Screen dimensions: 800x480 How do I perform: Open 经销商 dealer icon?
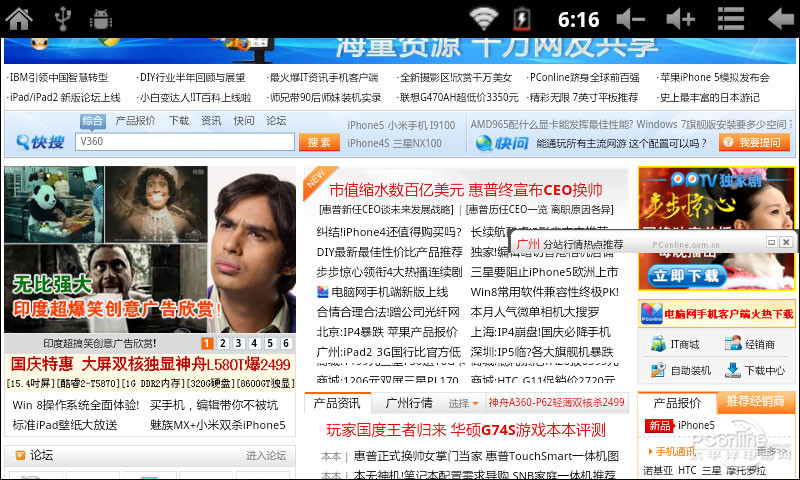click(733, 344)
